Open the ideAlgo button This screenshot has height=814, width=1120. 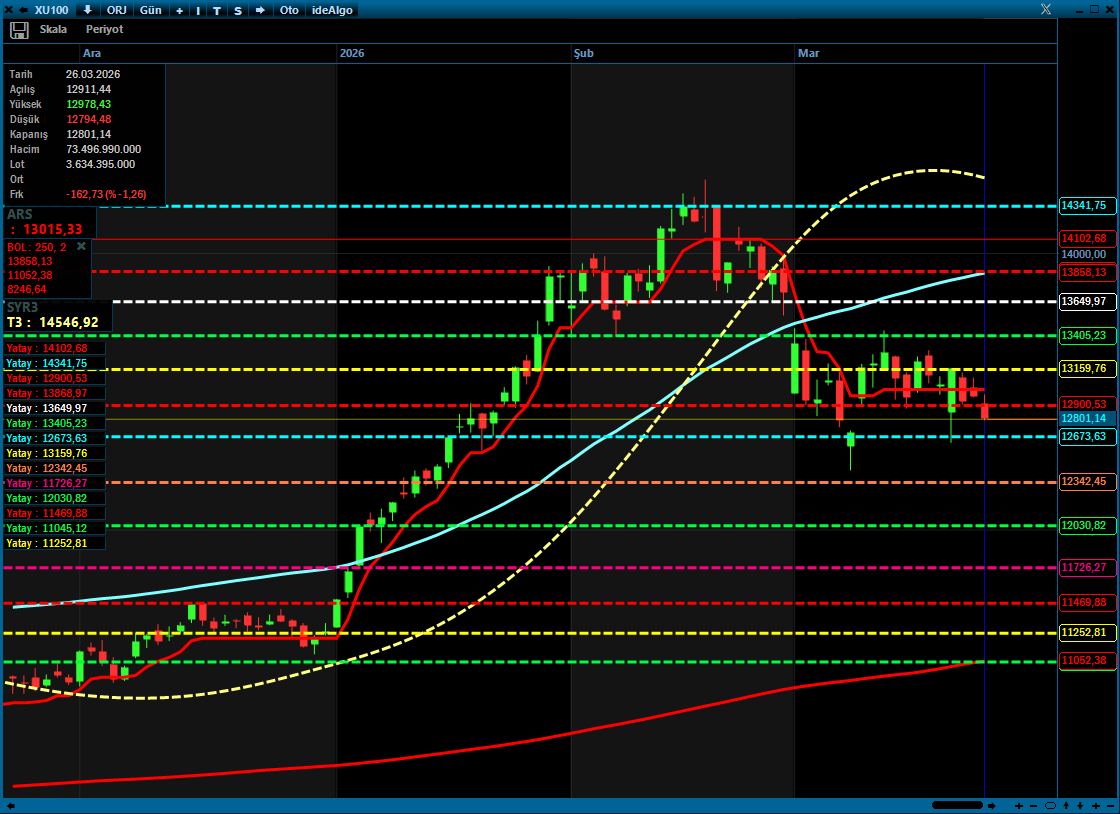[x=332, y=10]
